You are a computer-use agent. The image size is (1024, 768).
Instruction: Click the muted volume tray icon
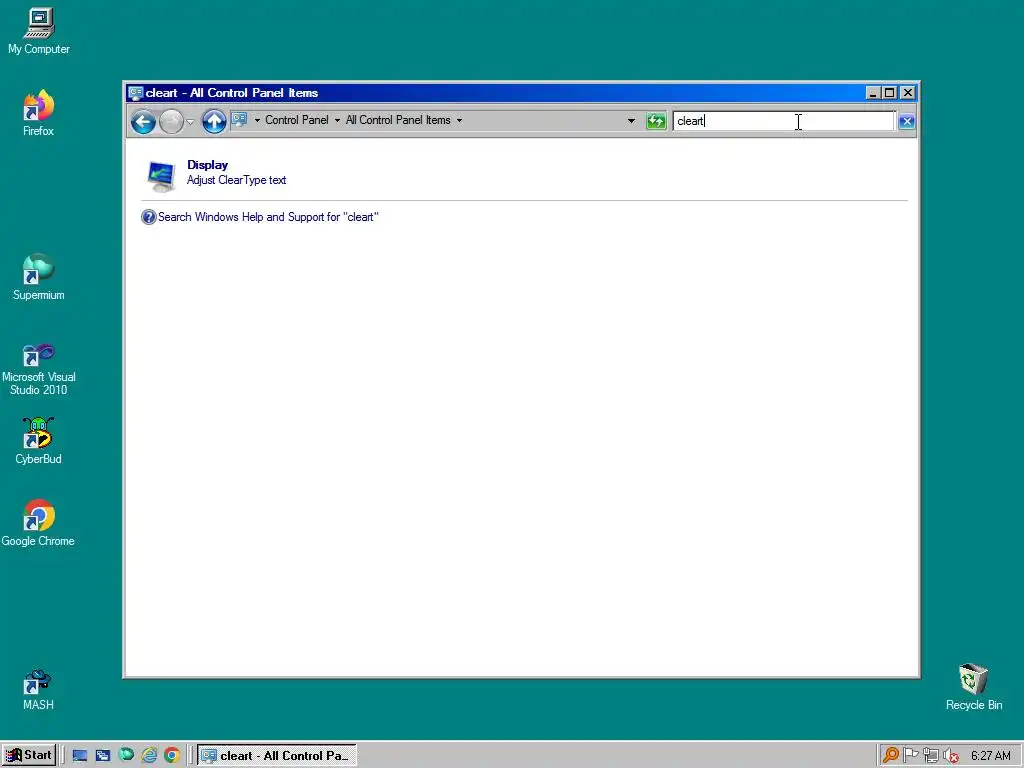(x=951, y=756)
